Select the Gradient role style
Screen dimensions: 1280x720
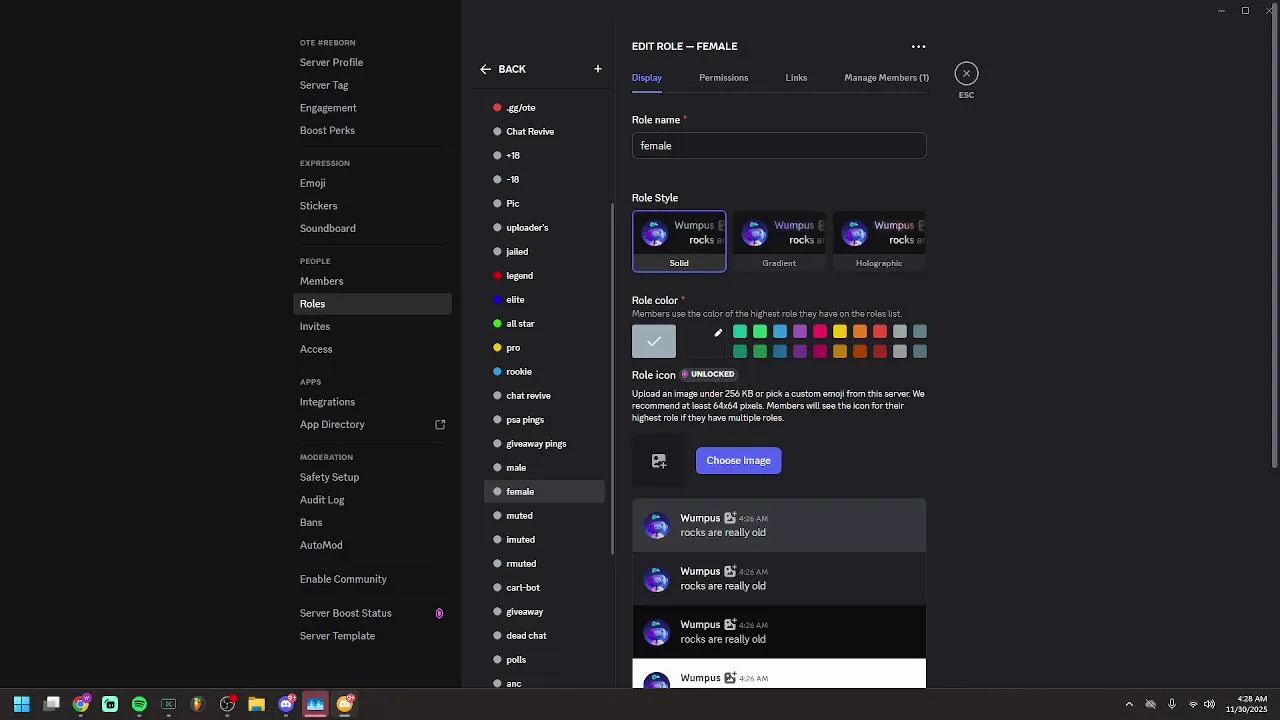(x=779, y=241)
